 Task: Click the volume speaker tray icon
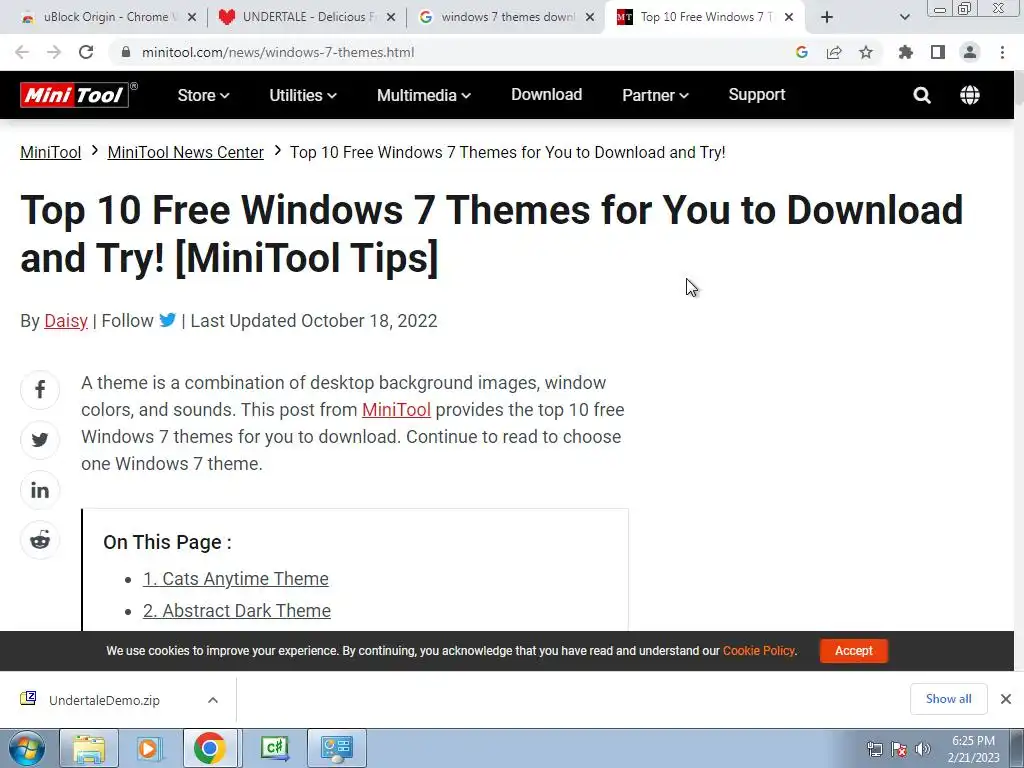click(922, 749)
